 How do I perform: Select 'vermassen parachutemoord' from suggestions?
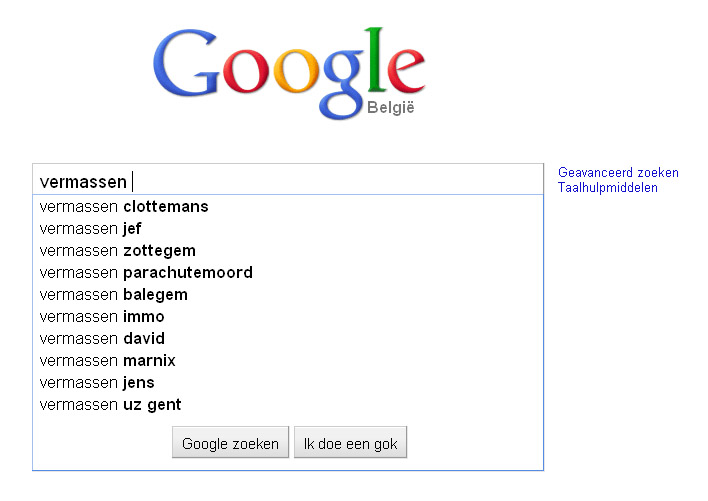pos(146,273)
